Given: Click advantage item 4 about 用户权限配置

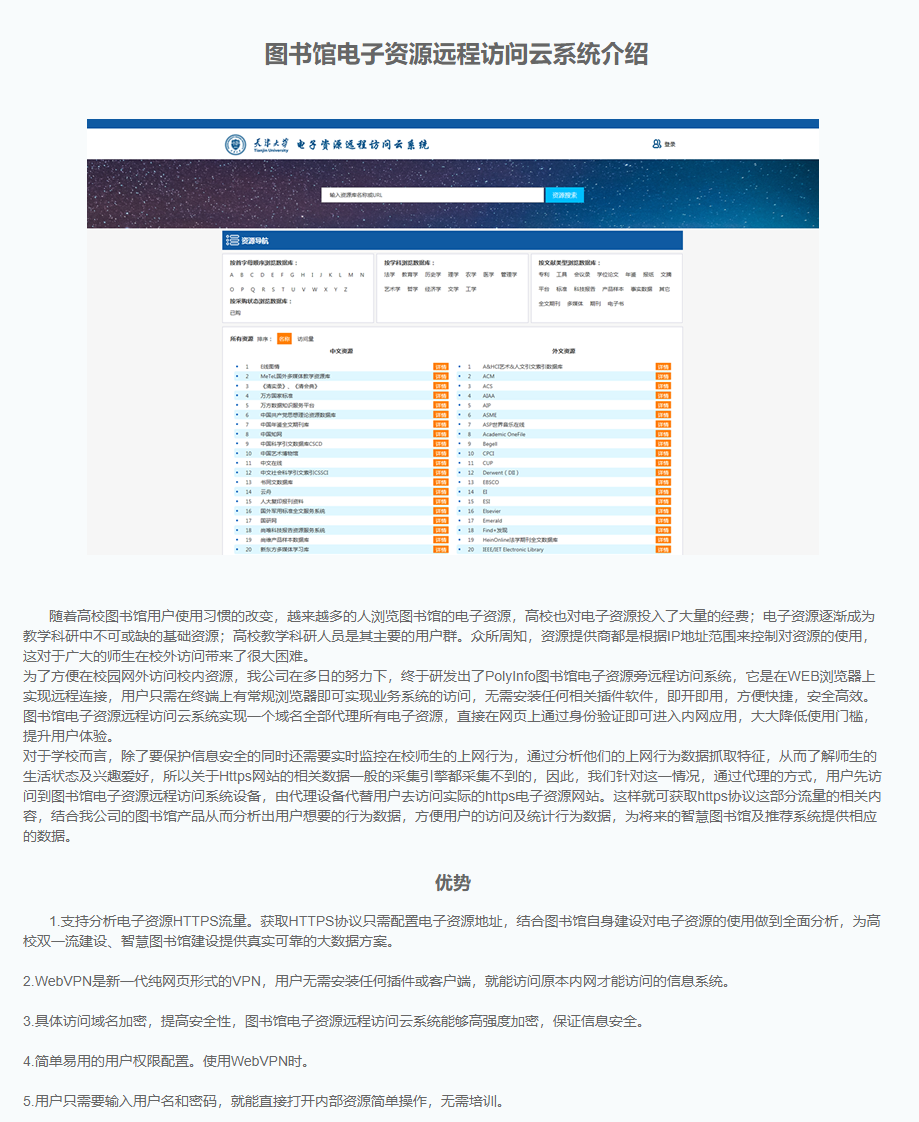Looking at the screenshot, I should [167, 1061].
